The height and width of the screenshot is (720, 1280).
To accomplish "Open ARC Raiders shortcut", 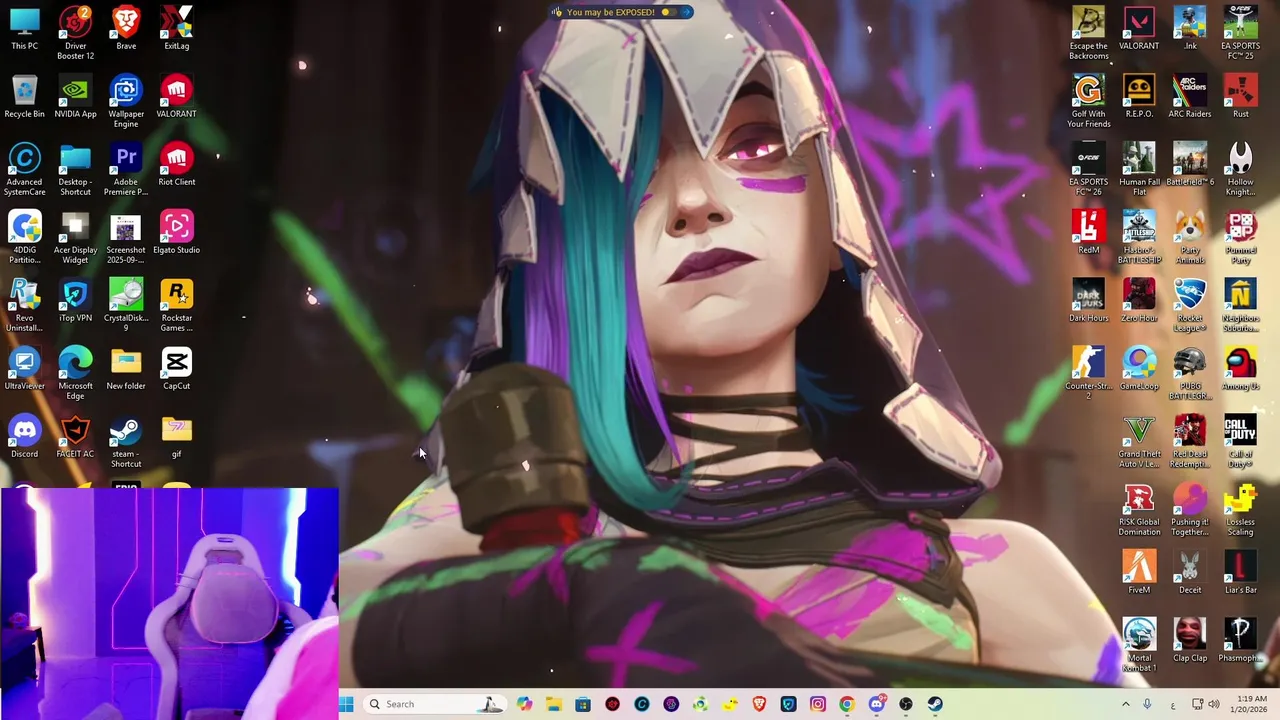I will [1189, 96].
